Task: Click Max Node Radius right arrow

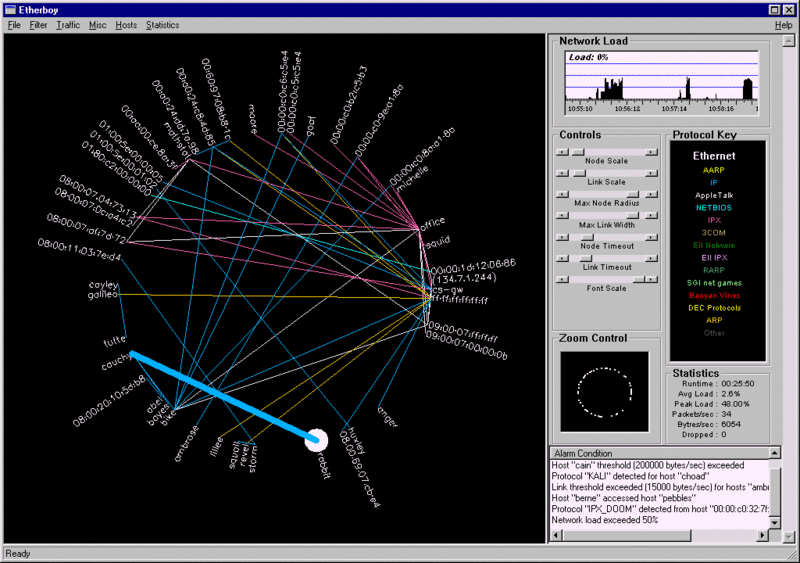Action: pyautogui.click(x=651, y=194)
